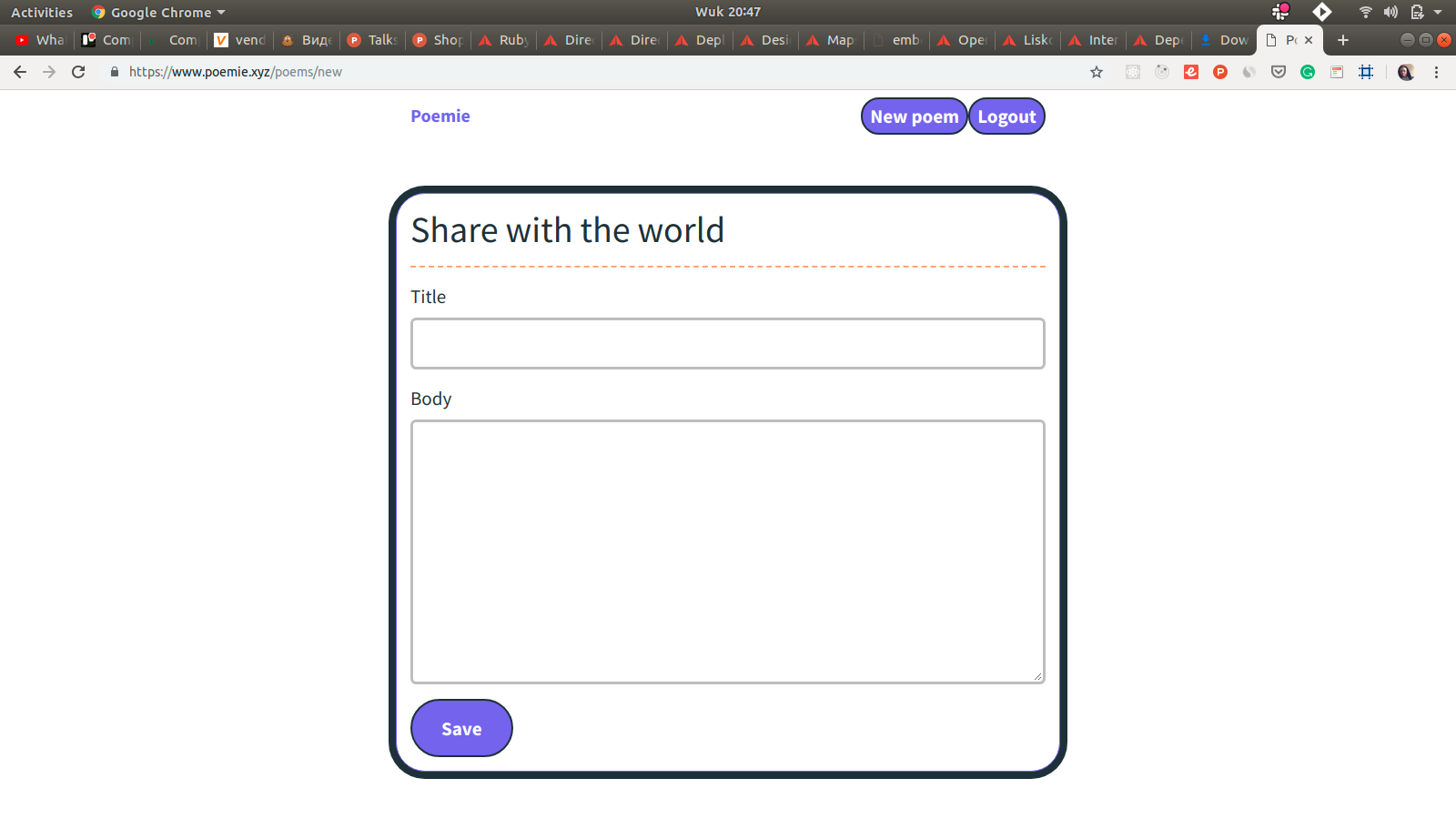Open the blue grid ruler extension
This screenshot has height=819, width=1456.
pyautogui.click(x=1366, y=72)
